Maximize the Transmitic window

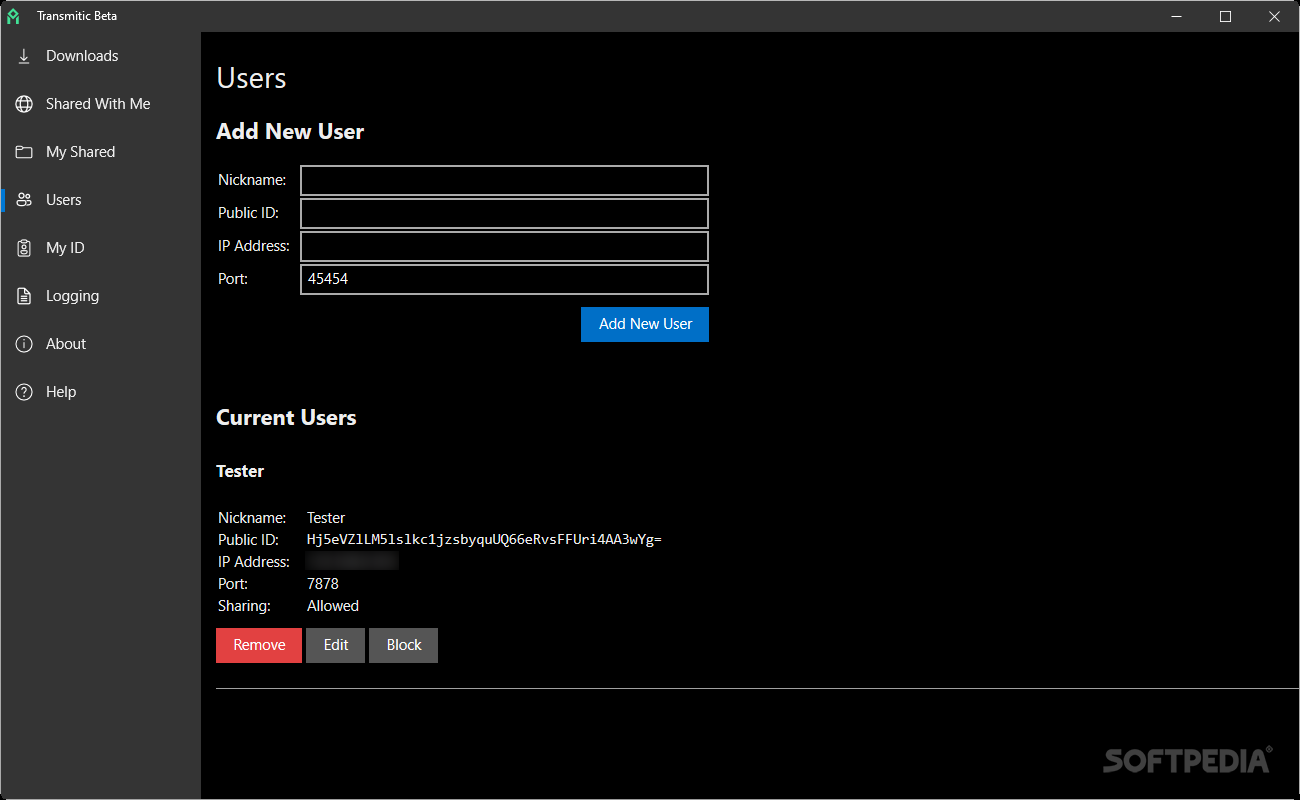click(1225, 16)
